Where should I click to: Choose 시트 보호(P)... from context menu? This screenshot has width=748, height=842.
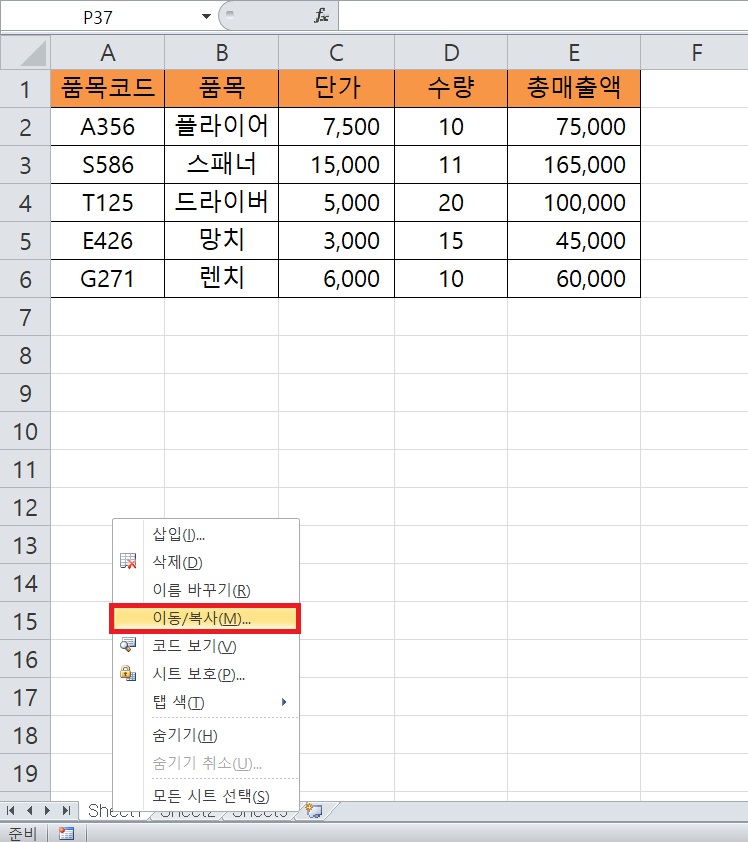point(206,674)
